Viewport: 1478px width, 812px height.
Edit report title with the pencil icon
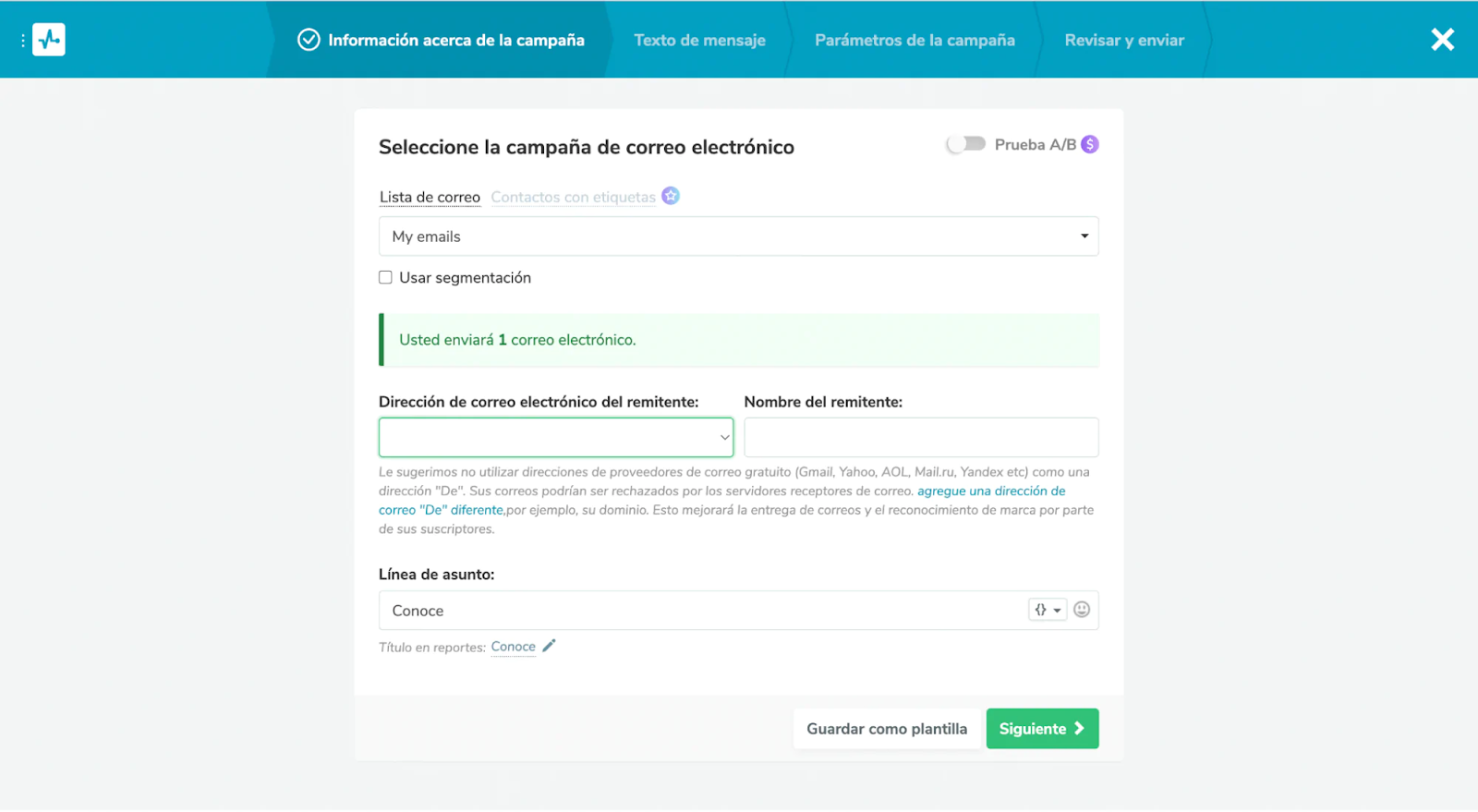click(x=549, y=646)
